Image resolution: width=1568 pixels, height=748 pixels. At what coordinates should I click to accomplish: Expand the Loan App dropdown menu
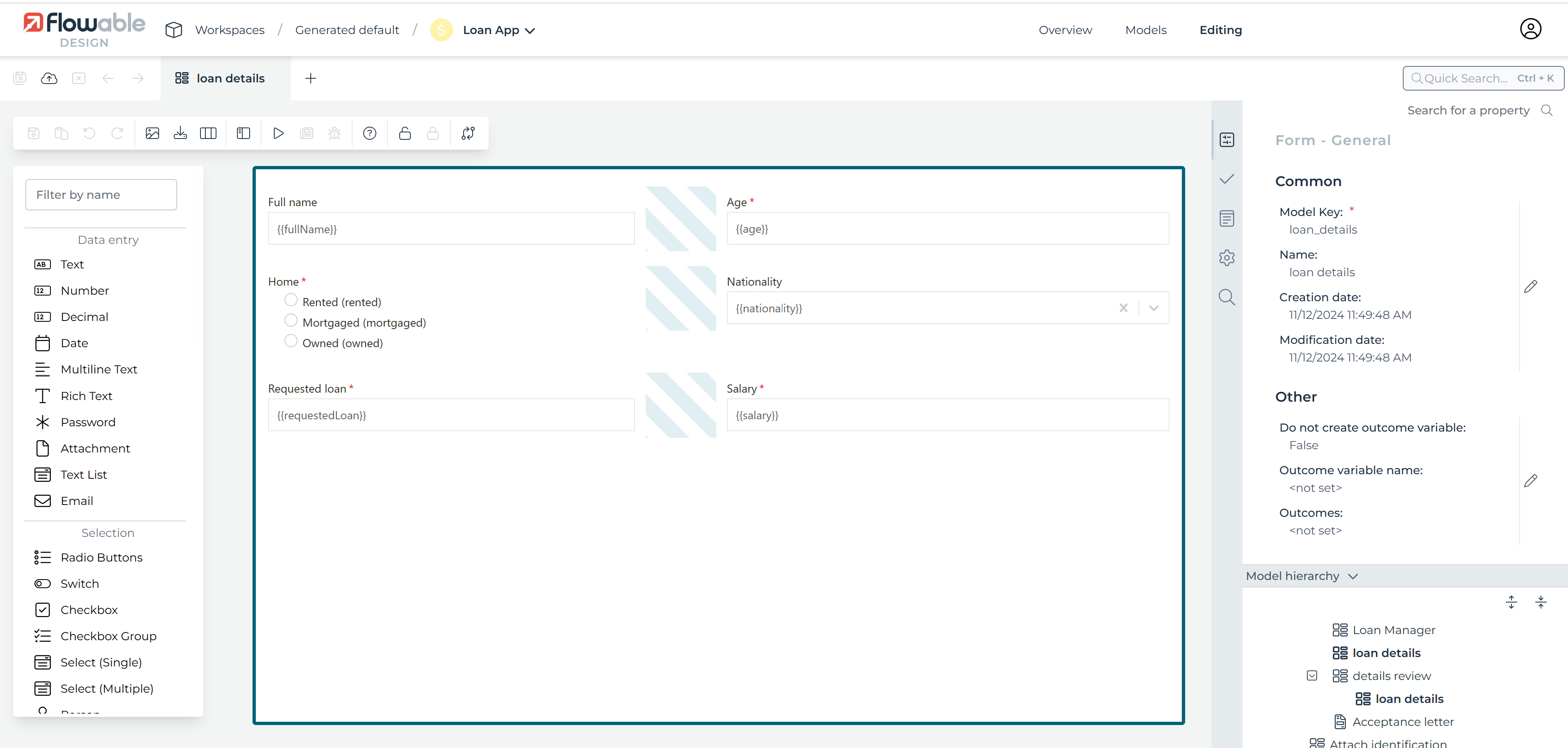tap(530, 30)
